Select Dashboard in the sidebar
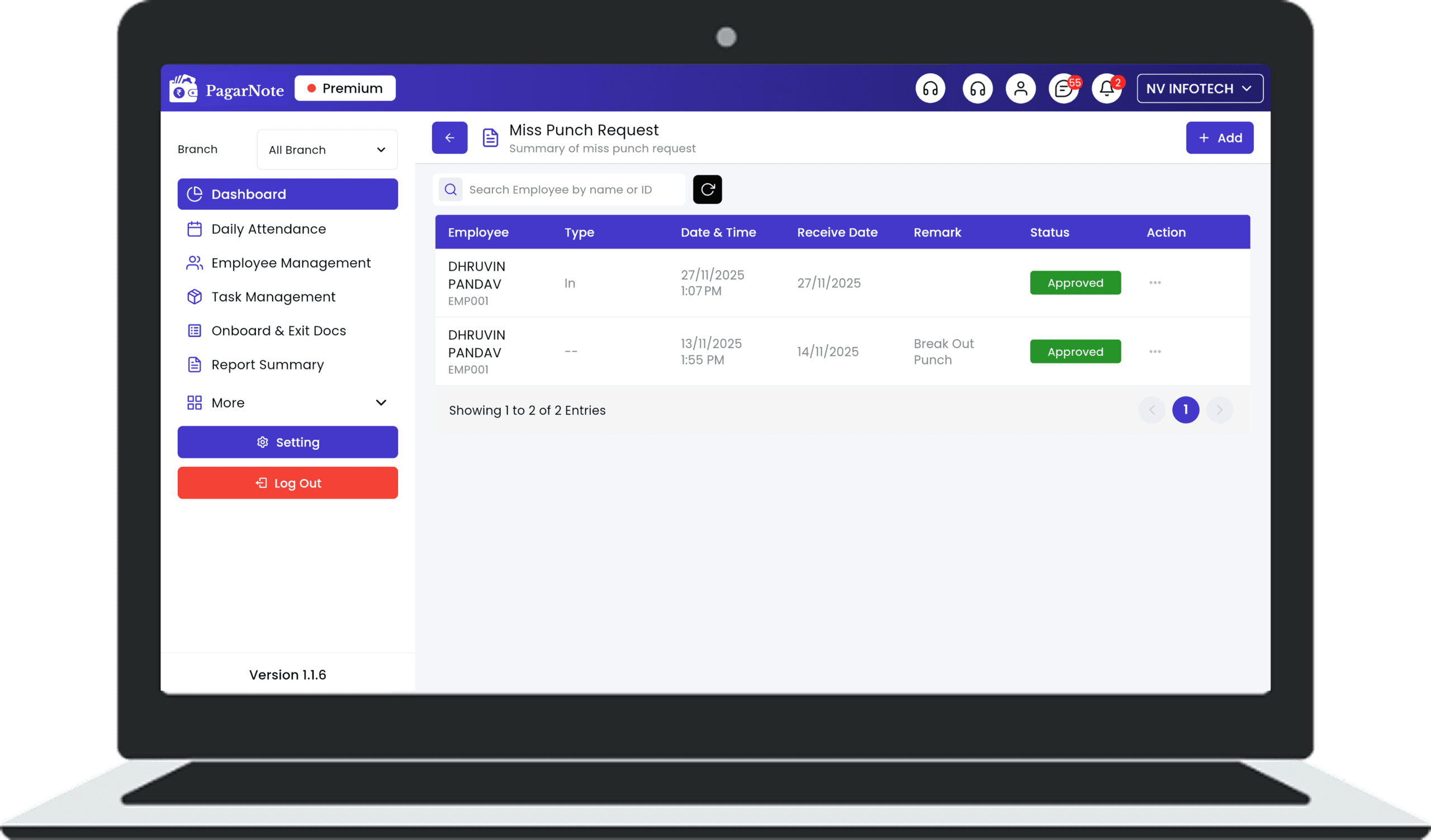 coord(287,194)
